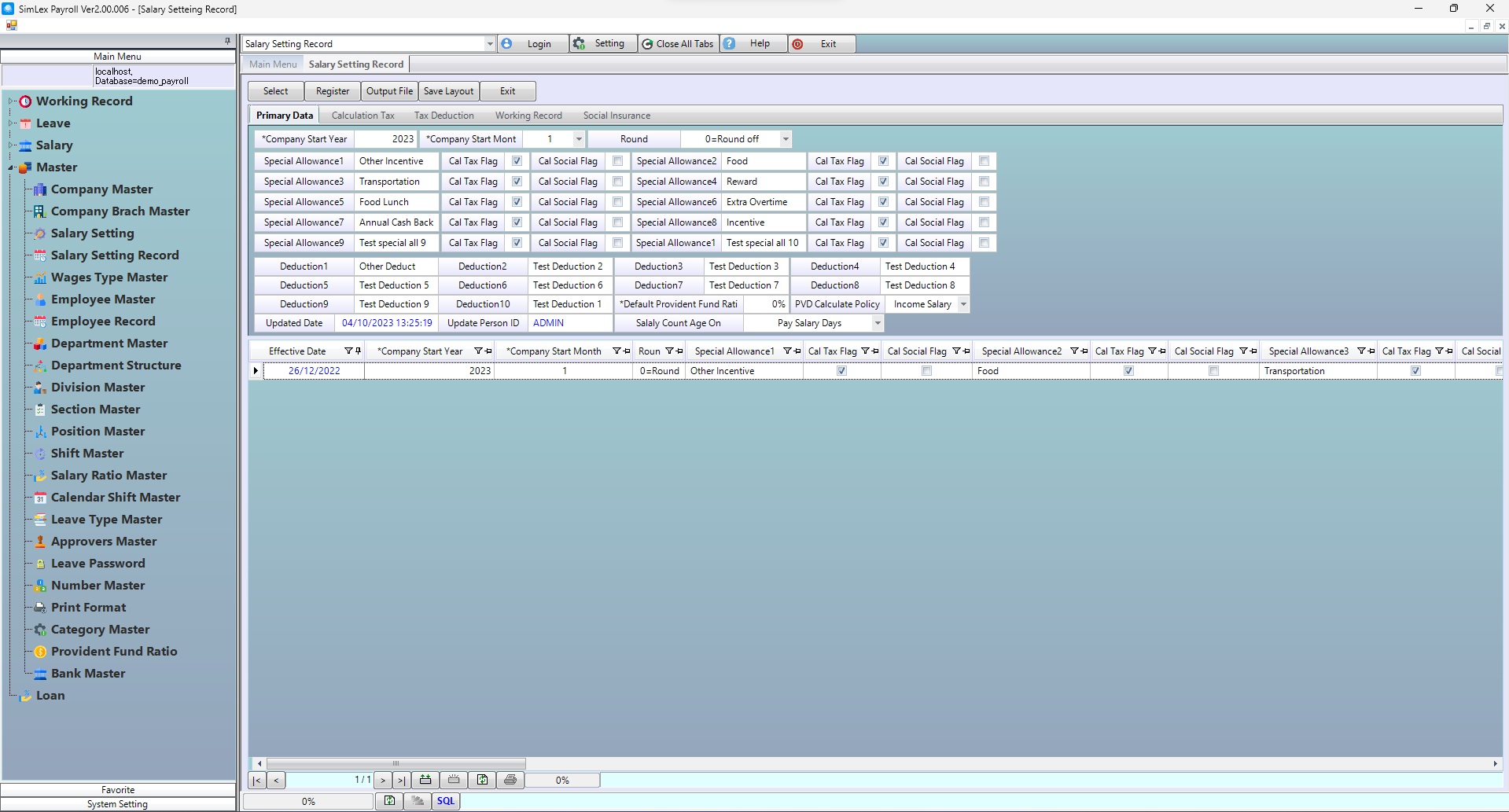Click the Login toolbar item
This screenshot has height=812, width=1509.
tap(538, 44)
